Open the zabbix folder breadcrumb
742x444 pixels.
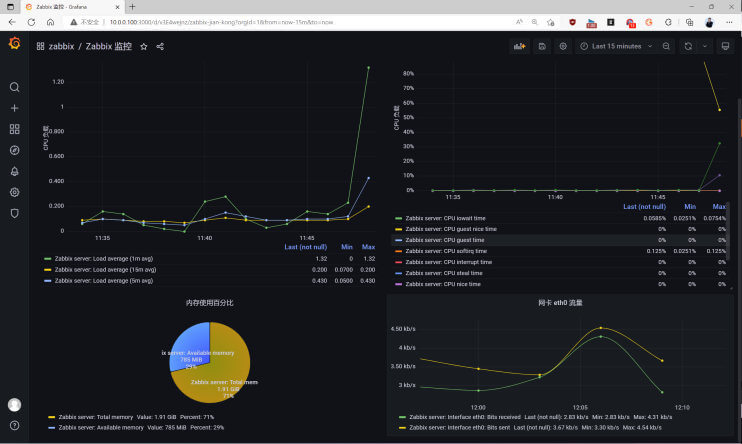coord(62,46)
